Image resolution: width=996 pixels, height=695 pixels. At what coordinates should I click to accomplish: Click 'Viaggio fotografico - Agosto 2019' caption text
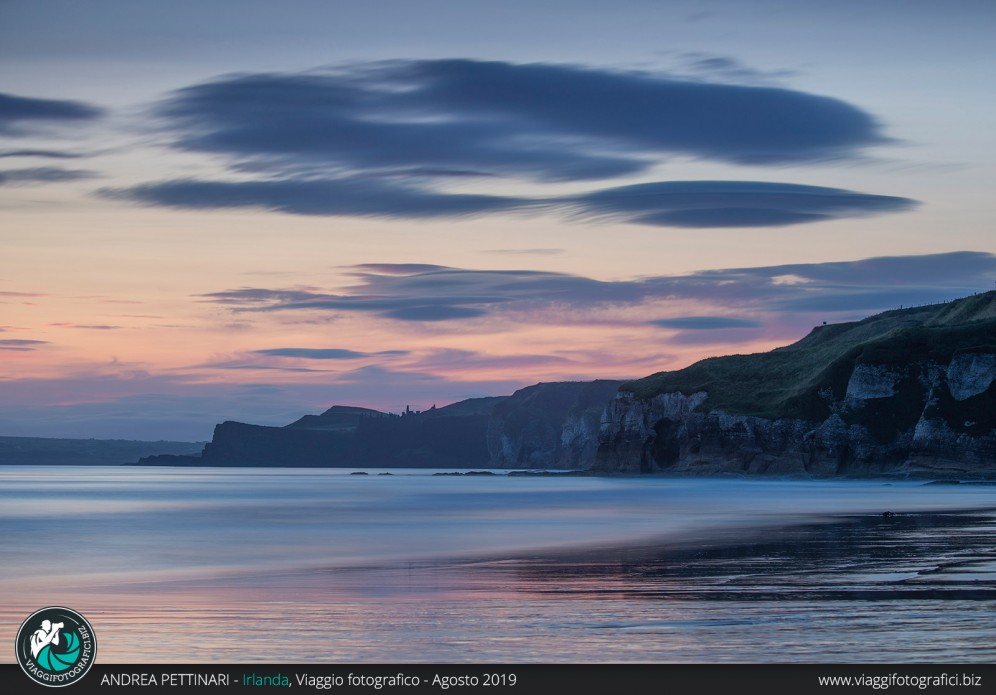pos(406,680)
